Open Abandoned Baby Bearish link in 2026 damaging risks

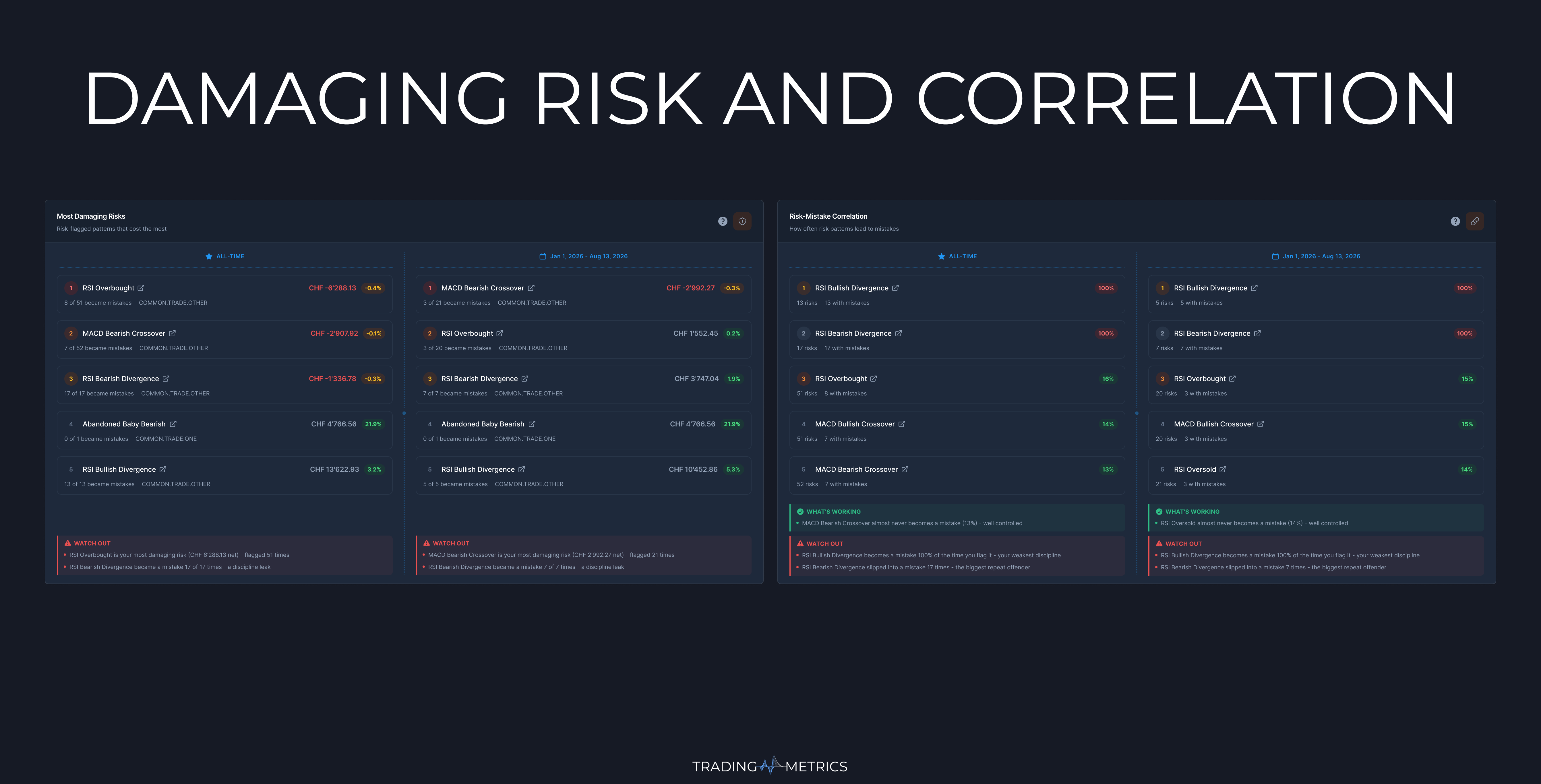(x=532, y=424)
